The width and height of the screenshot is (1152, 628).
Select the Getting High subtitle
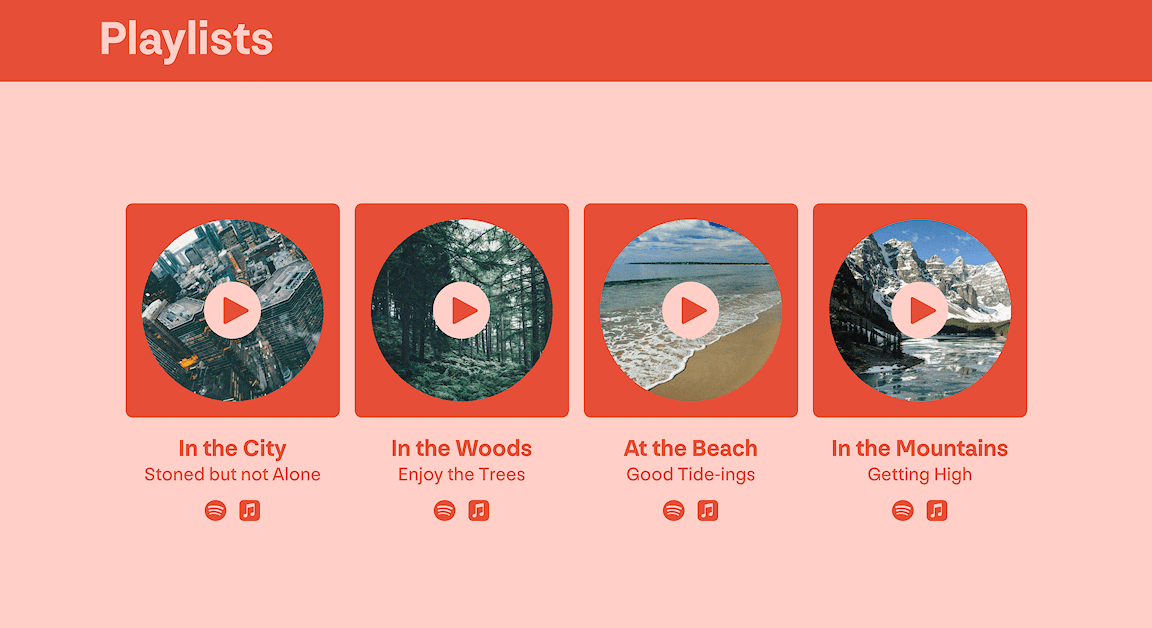920,474
